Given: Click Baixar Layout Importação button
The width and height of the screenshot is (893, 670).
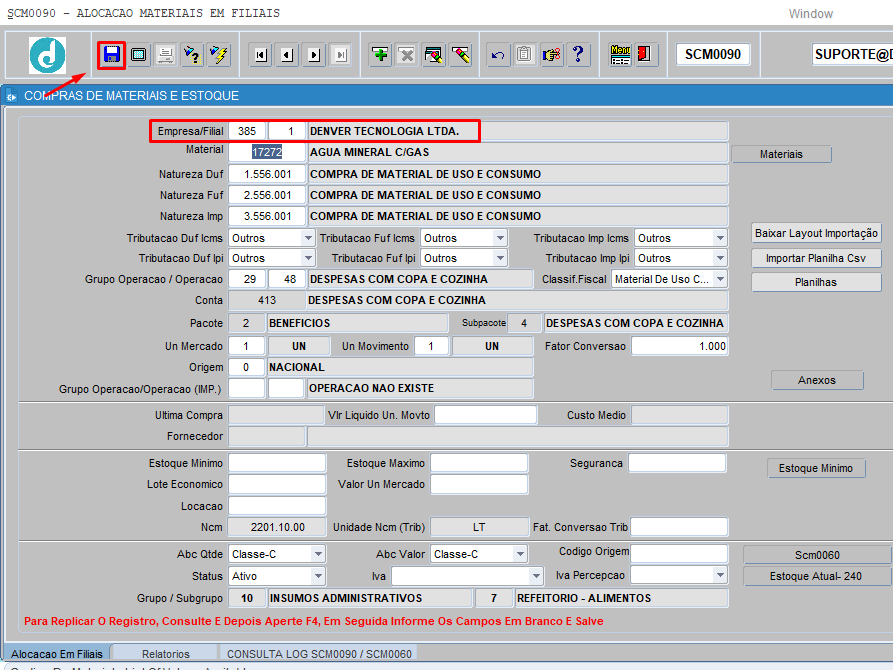Looking at the screenshot, I should click(x=816, y=233).
